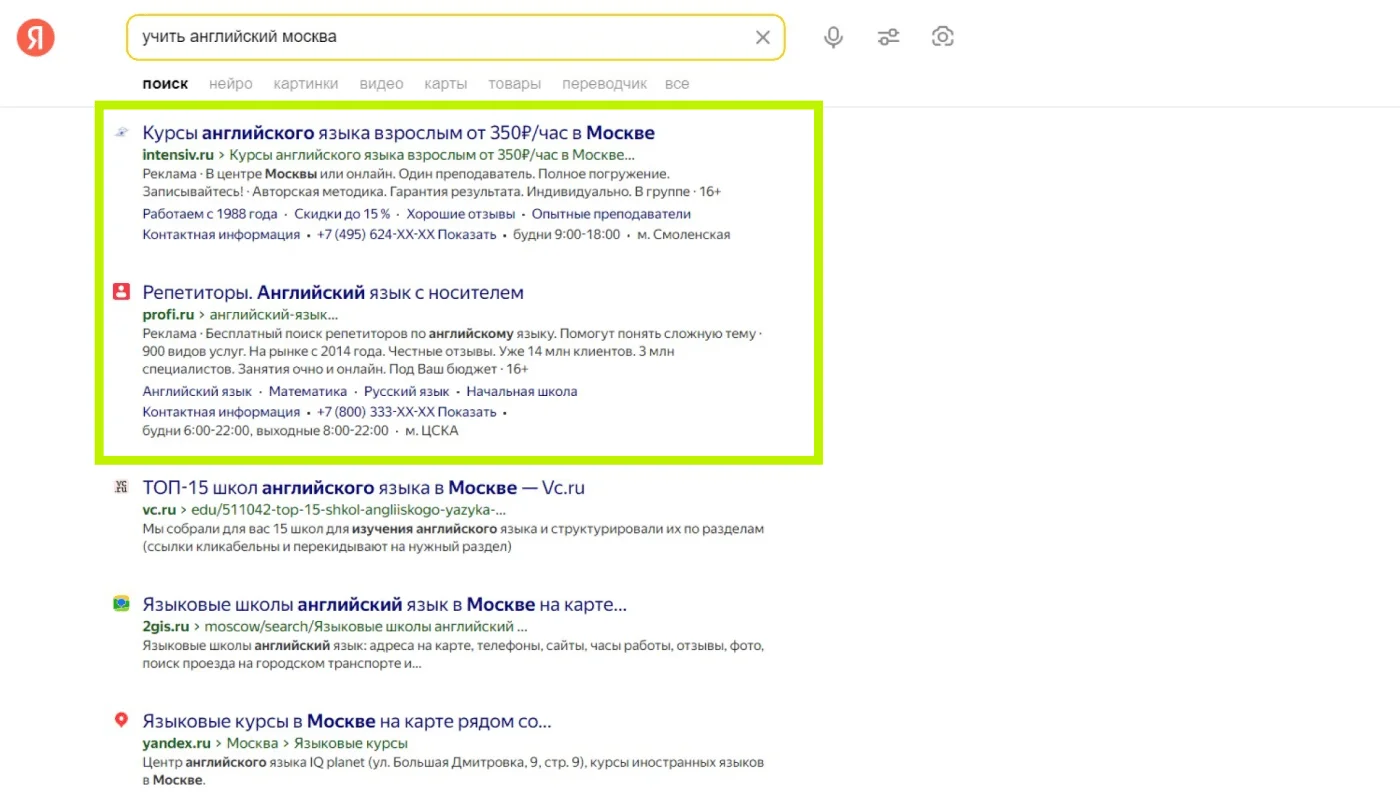
Task: Open search settings sliders icon
Action: tap(888, 37)
